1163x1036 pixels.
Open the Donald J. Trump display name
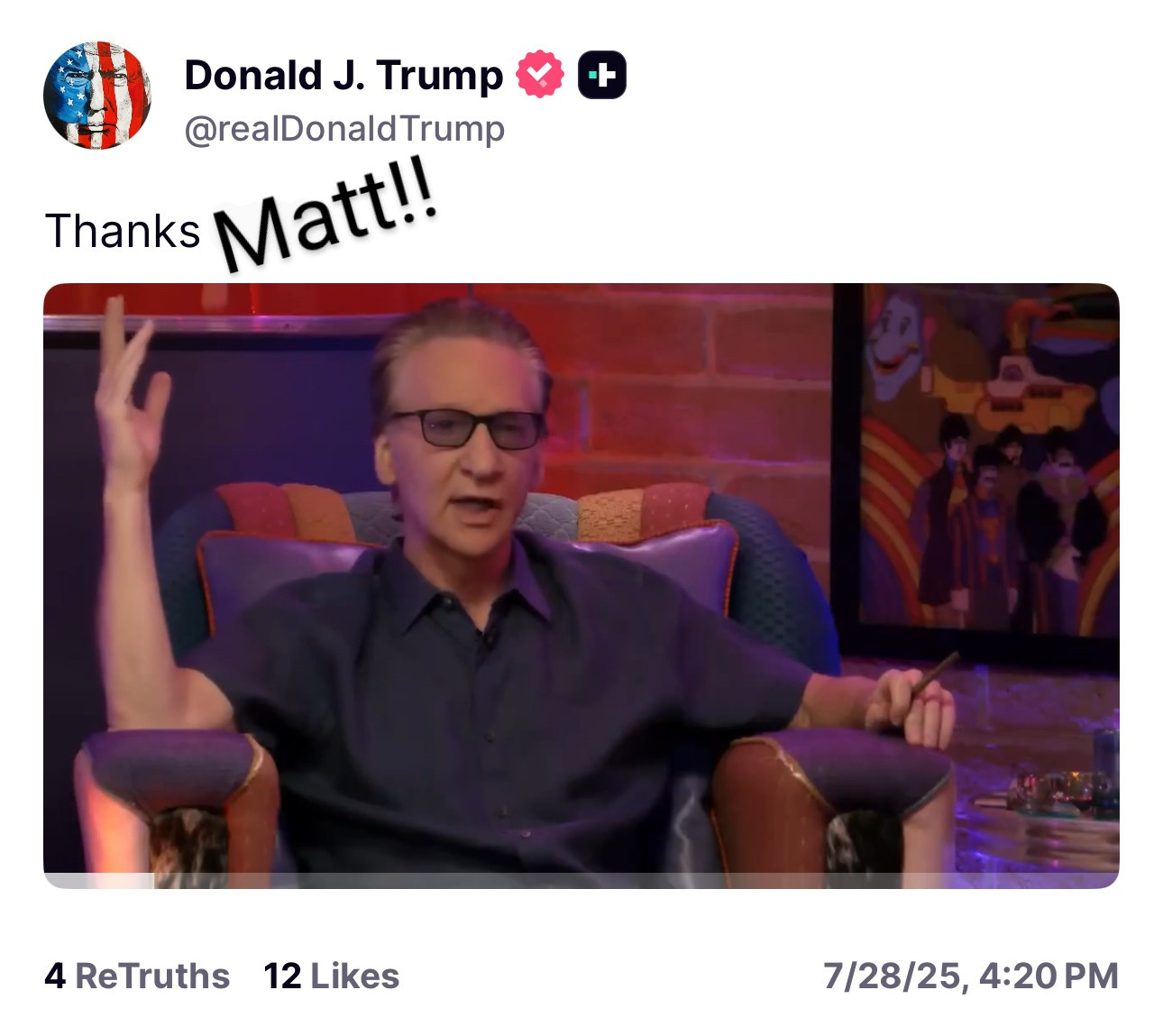click(343, 75)
